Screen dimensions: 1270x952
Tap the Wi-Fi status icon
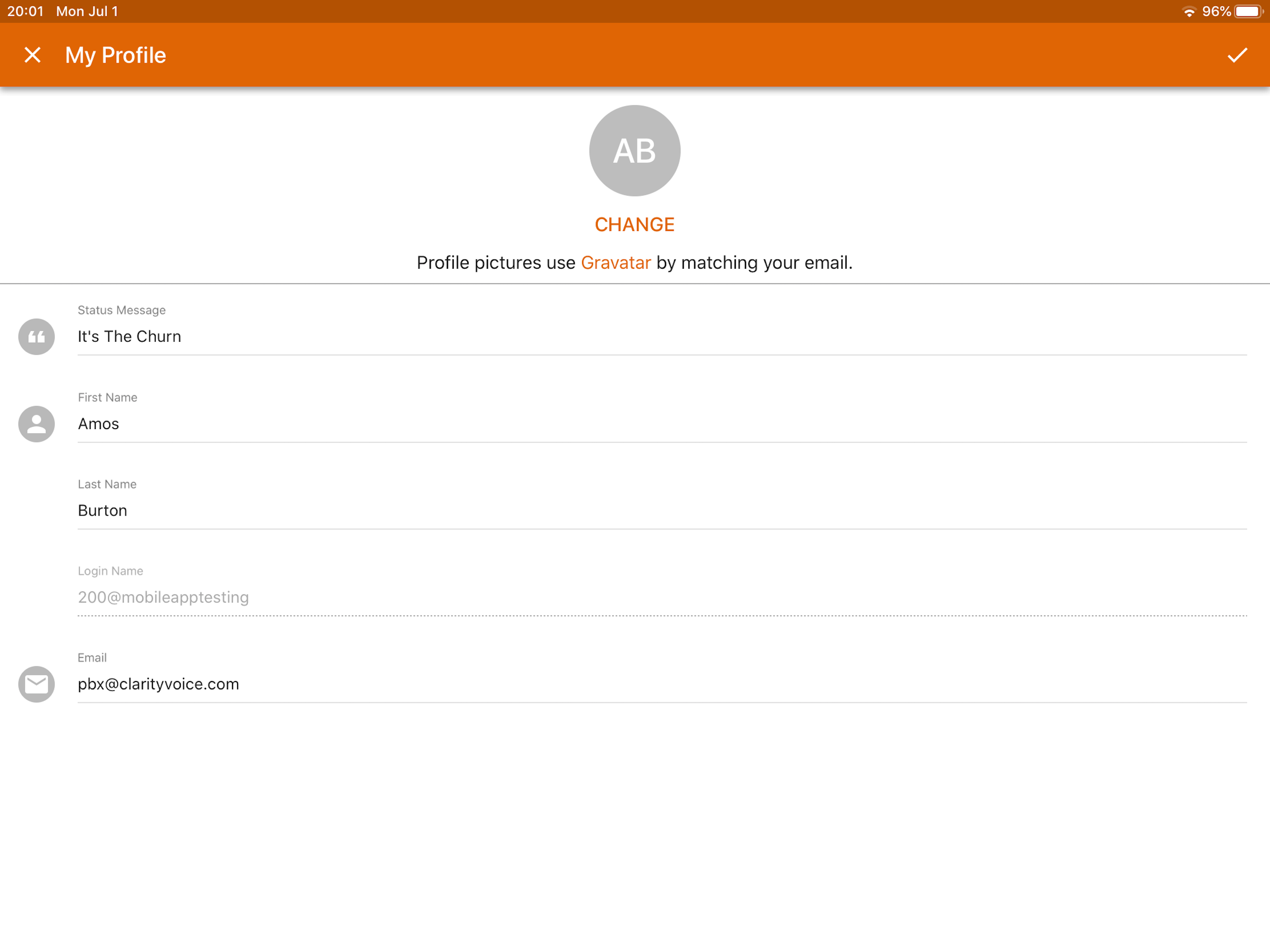pyautogui.click(x=1189, y=12)
